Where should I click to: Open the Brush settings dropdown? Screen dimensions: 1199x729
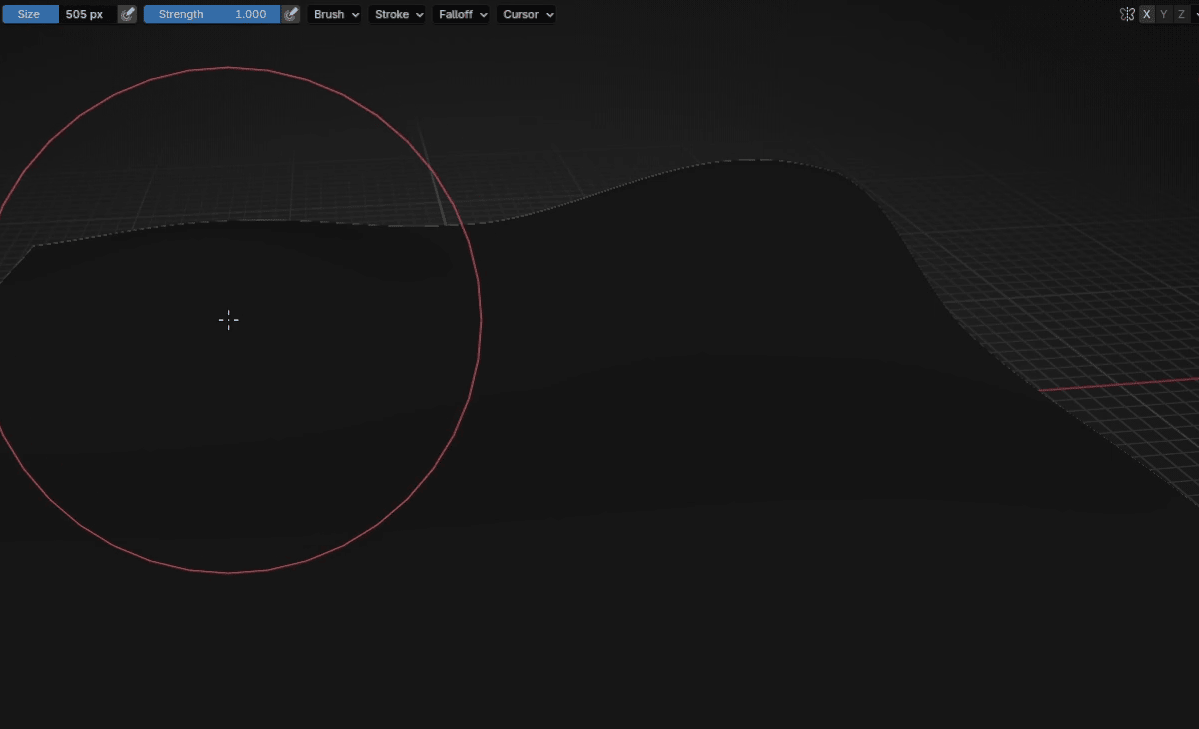(335, 14)
